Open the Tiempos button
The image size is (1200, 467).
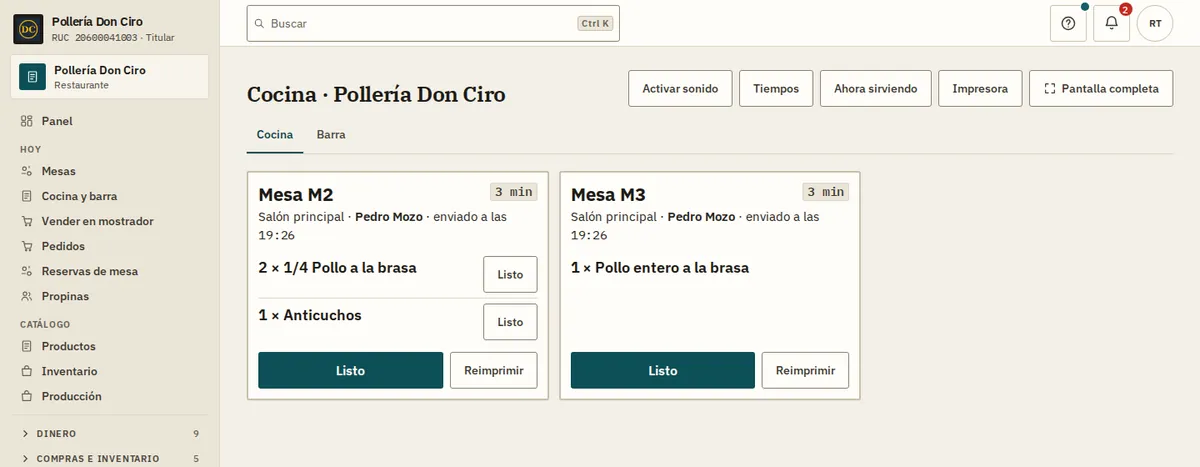(x=776, y=89)
